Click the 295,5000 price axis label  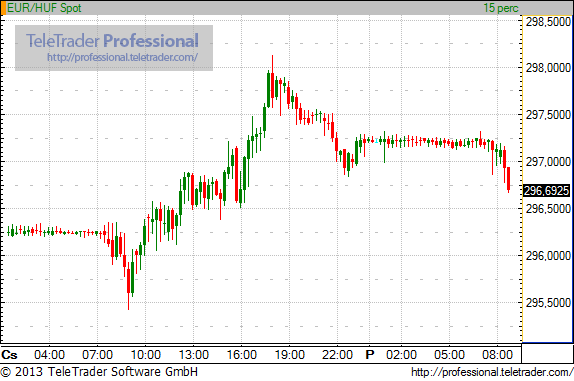click(x=548, y=303)
